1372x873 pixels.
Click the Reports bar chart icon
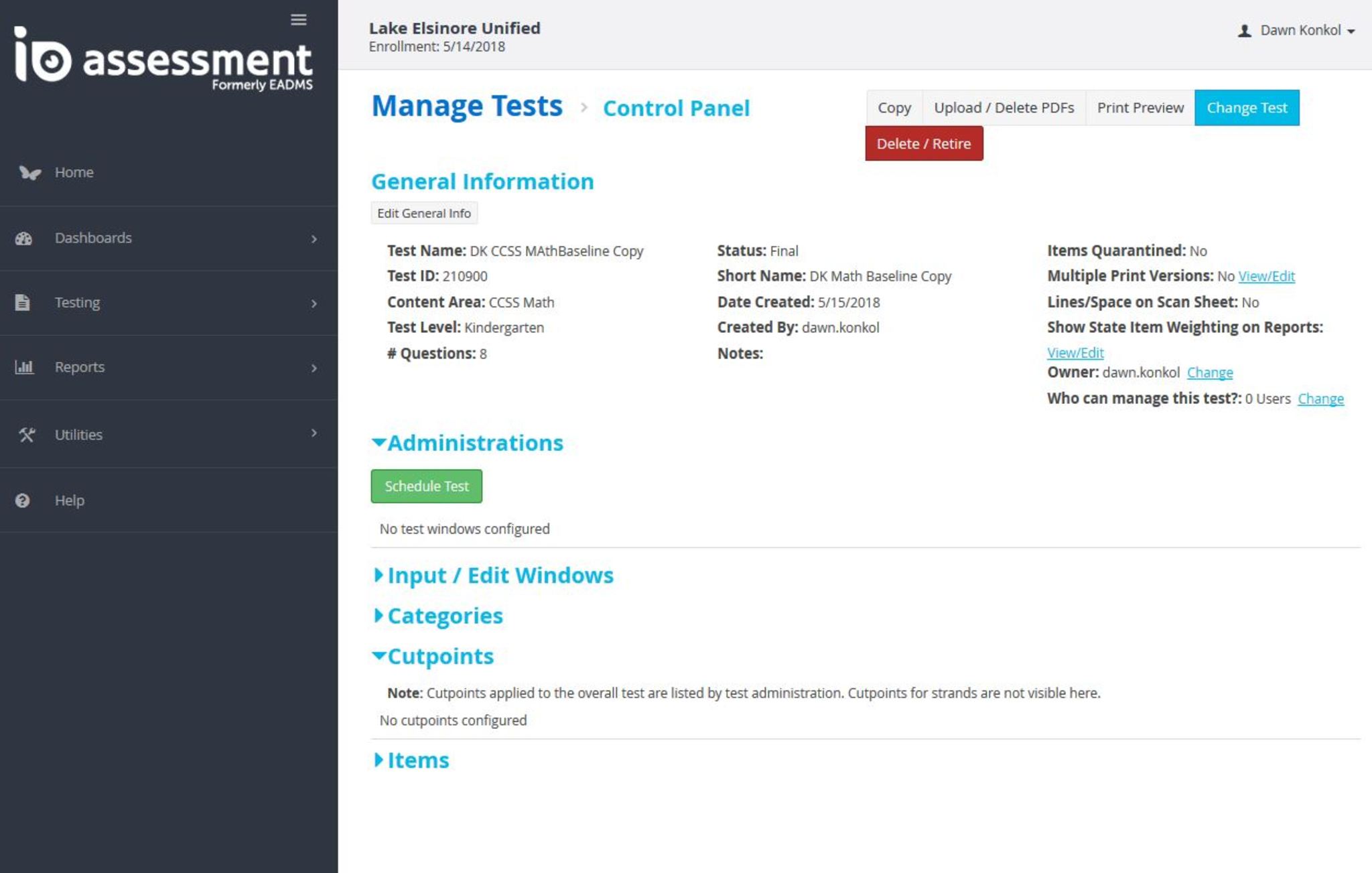click(x=24, y=367)
